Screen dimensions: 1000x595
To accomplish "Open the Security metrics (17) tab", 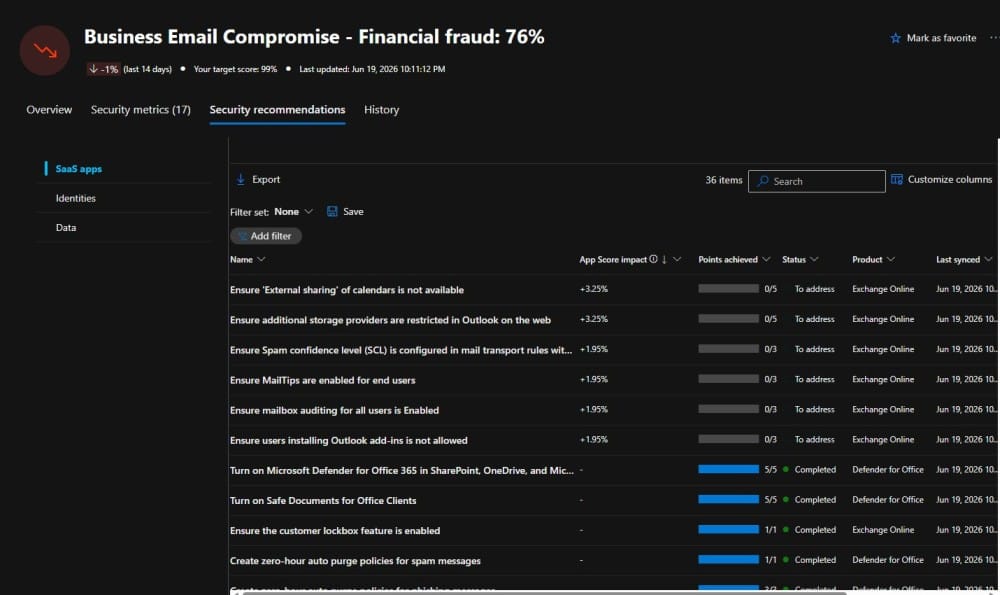I will pos(140,110).
